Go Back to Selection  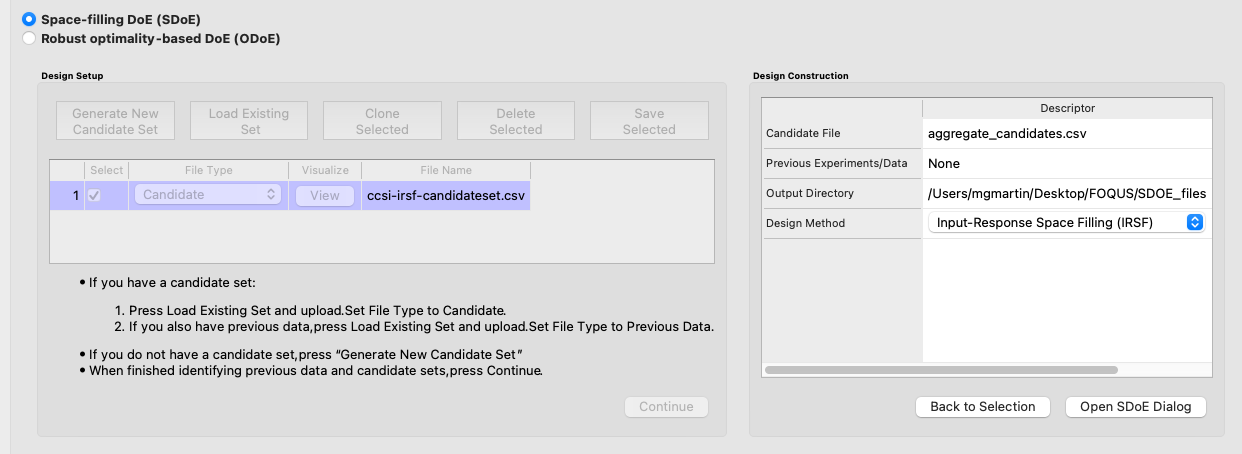(983, 406)
